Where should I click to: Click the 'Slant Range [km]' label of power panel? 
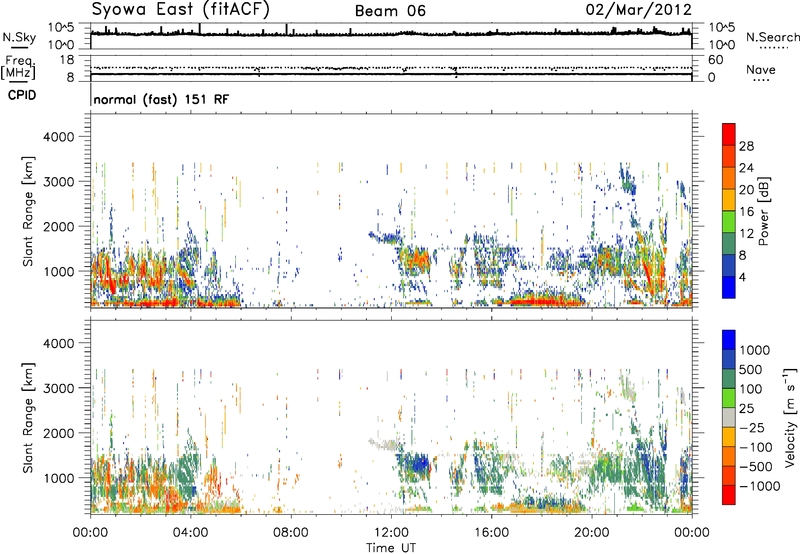[x=28, y=211]
